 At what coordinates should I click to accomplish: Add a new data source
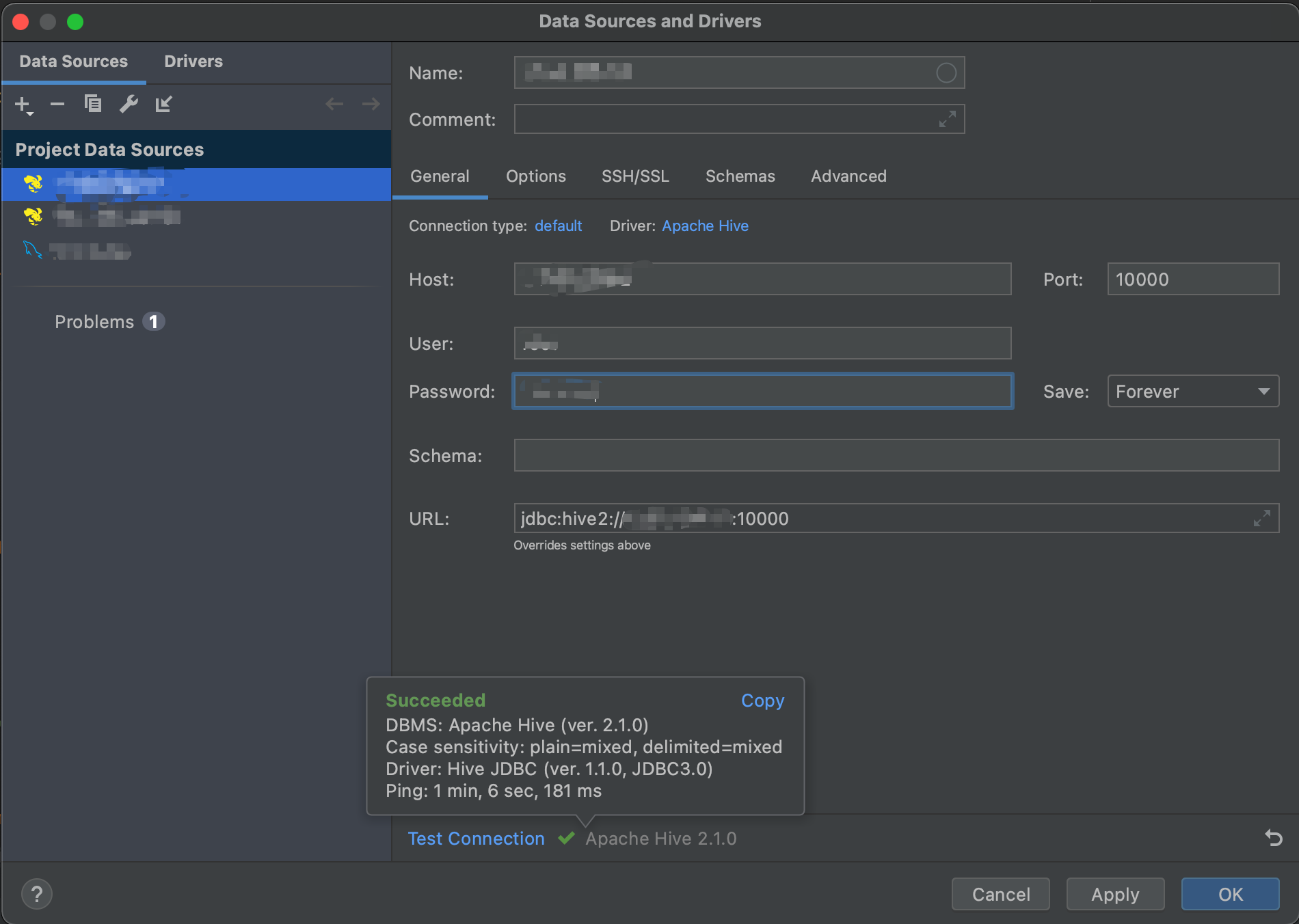pyautogui.click(x=22, y=105)
